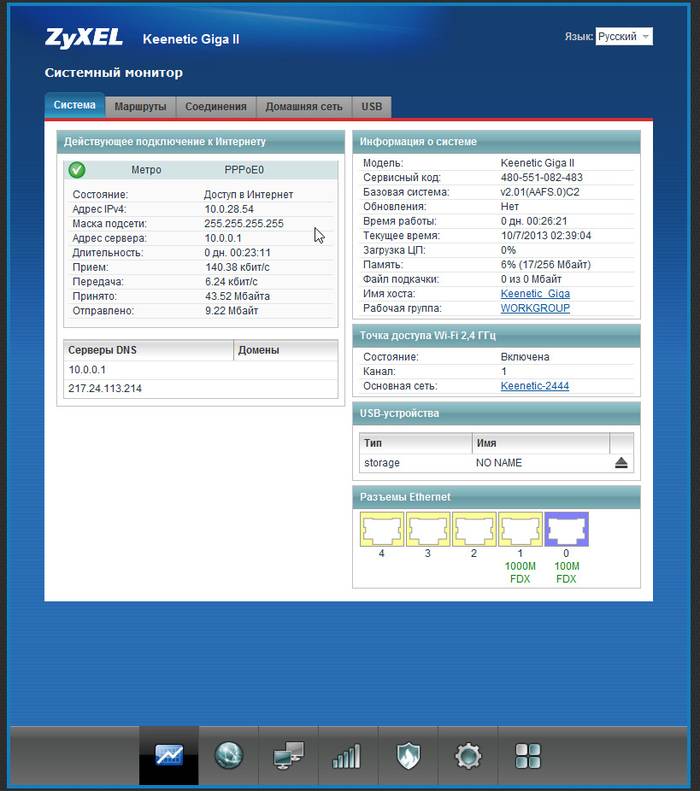Select DNS server row 217.24.113.214
This screenshot has height=791, width=700.
point(201,388)
